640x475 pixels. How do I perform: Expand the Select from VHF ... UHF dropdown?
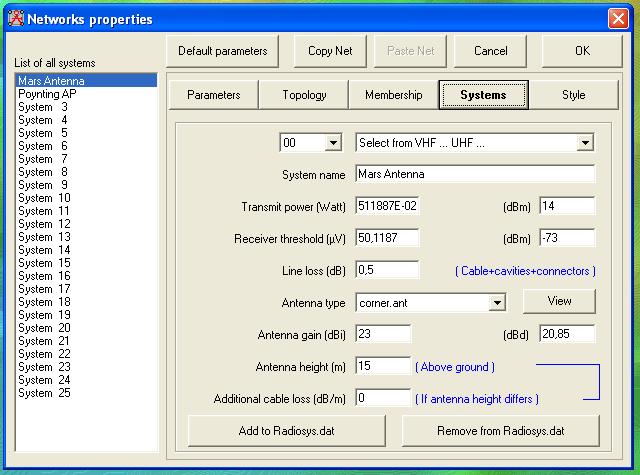coord(585,143)
